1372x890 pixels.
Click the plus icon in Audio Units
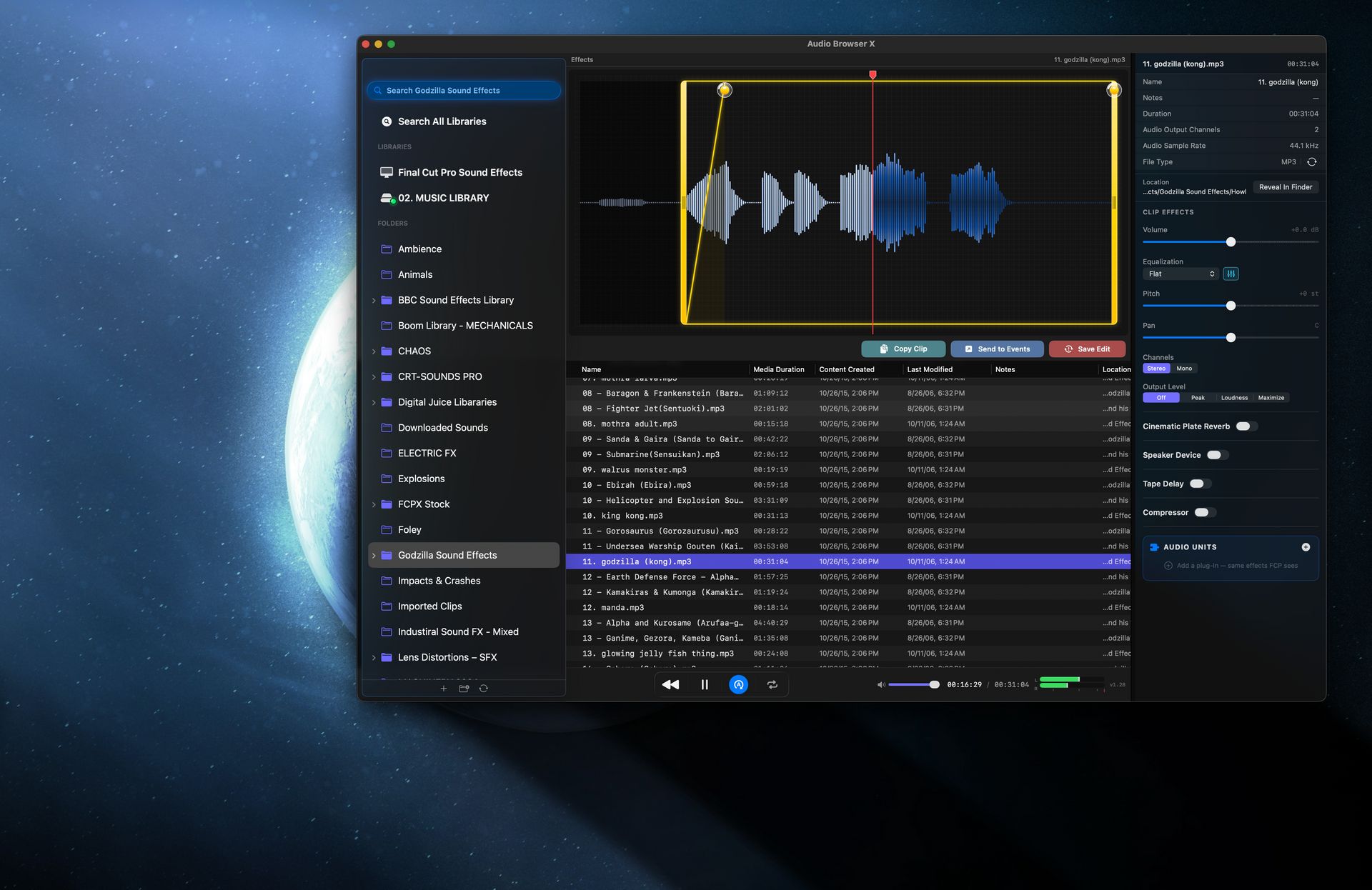(x=1306, y=547)
